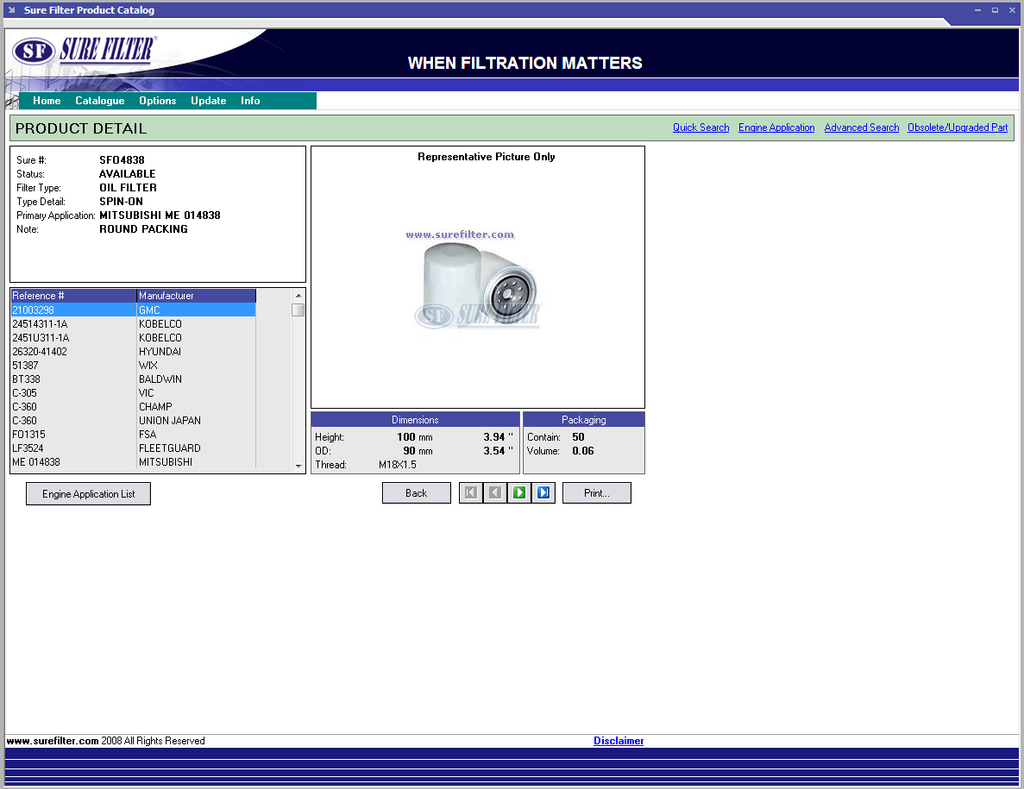
Task: Select reference row 24514311-1A
Action: coord(133,324)
